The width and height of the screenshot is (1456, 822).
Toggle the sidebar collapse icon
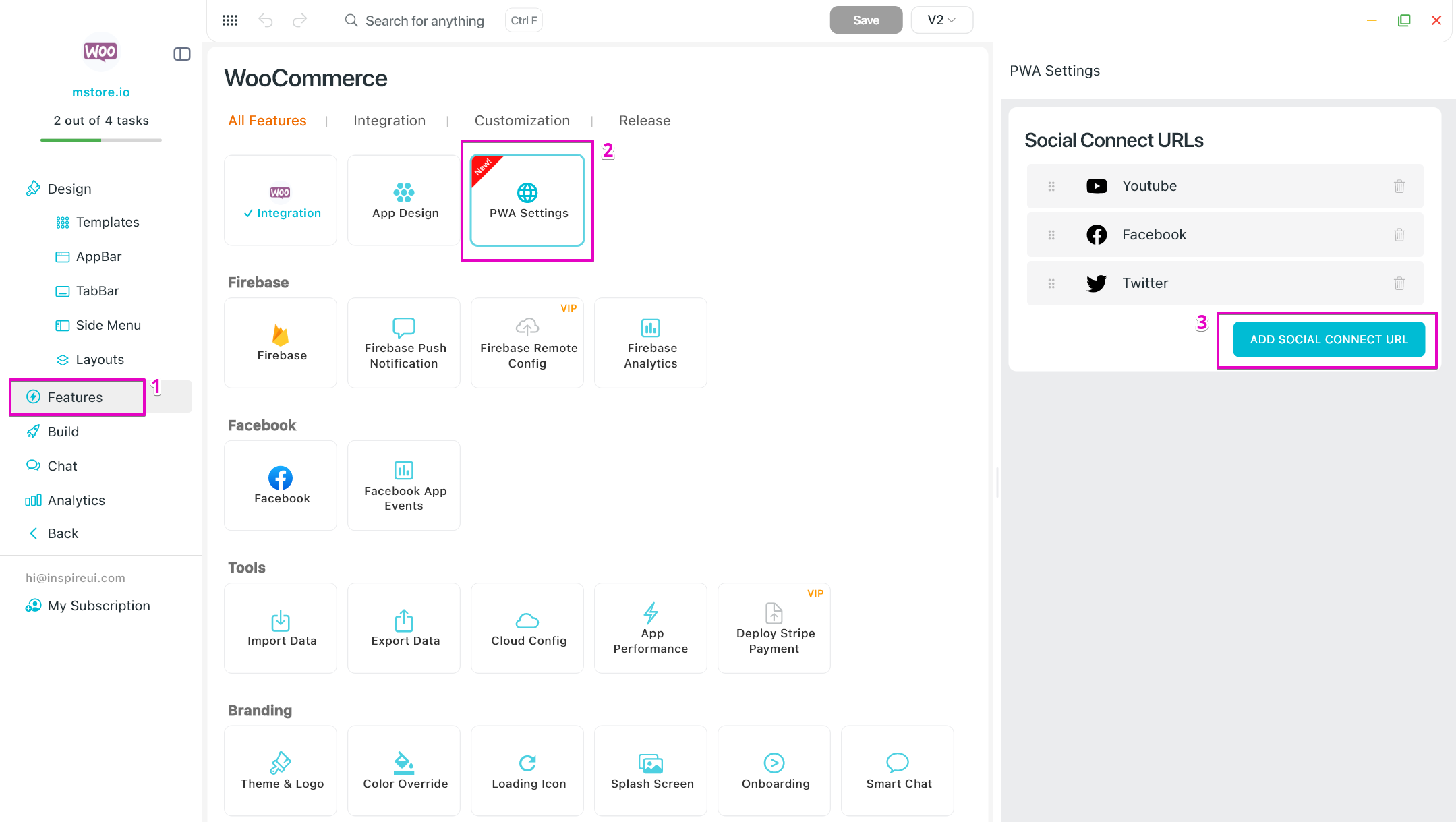181,54
